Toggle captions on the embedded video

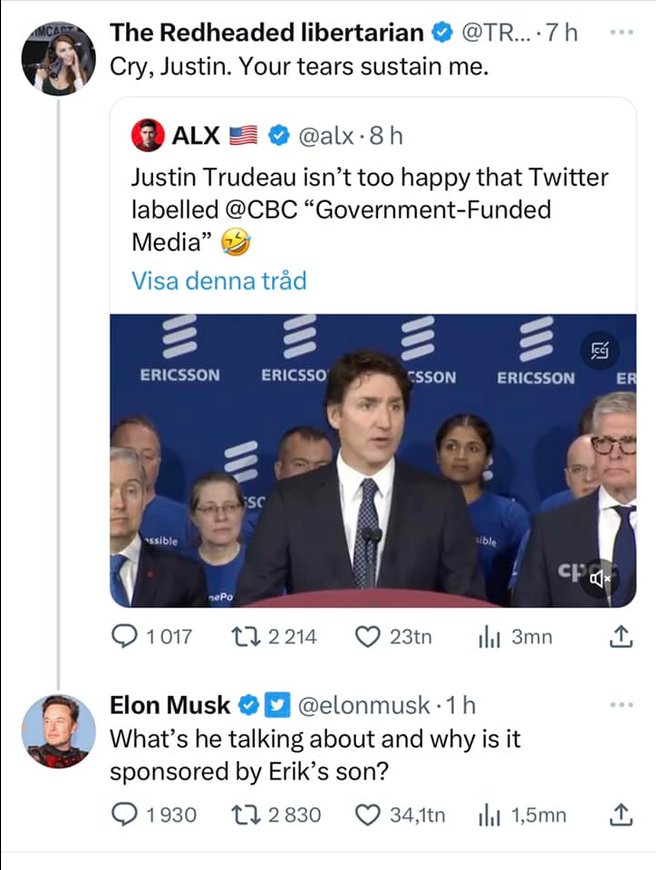(x=598, y=348)
